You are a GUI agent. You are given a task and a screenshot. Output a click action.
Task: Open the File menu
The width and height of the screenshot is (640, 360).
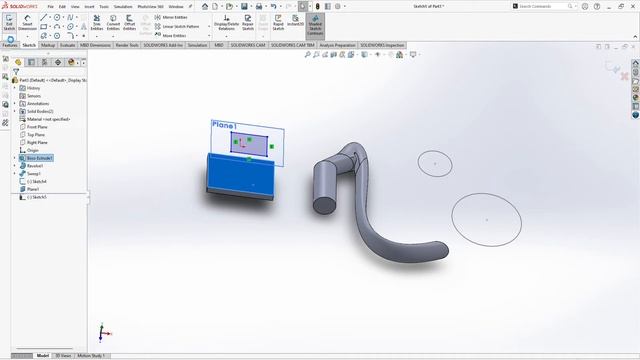point(50,7)
